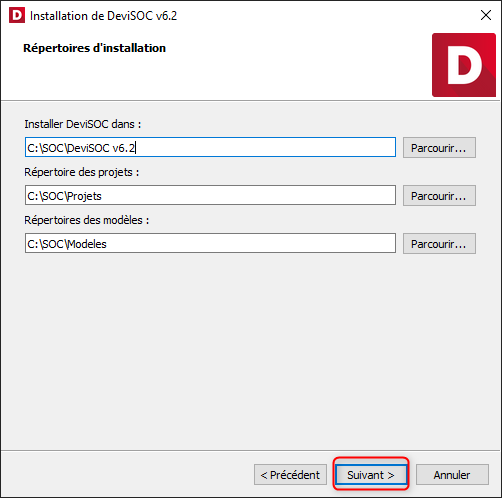This screenshot has width=502, height=498.
Task: Click the "Installer DeviSOC dans :" label
Action: pyautogui.click(x=83, y=124)
